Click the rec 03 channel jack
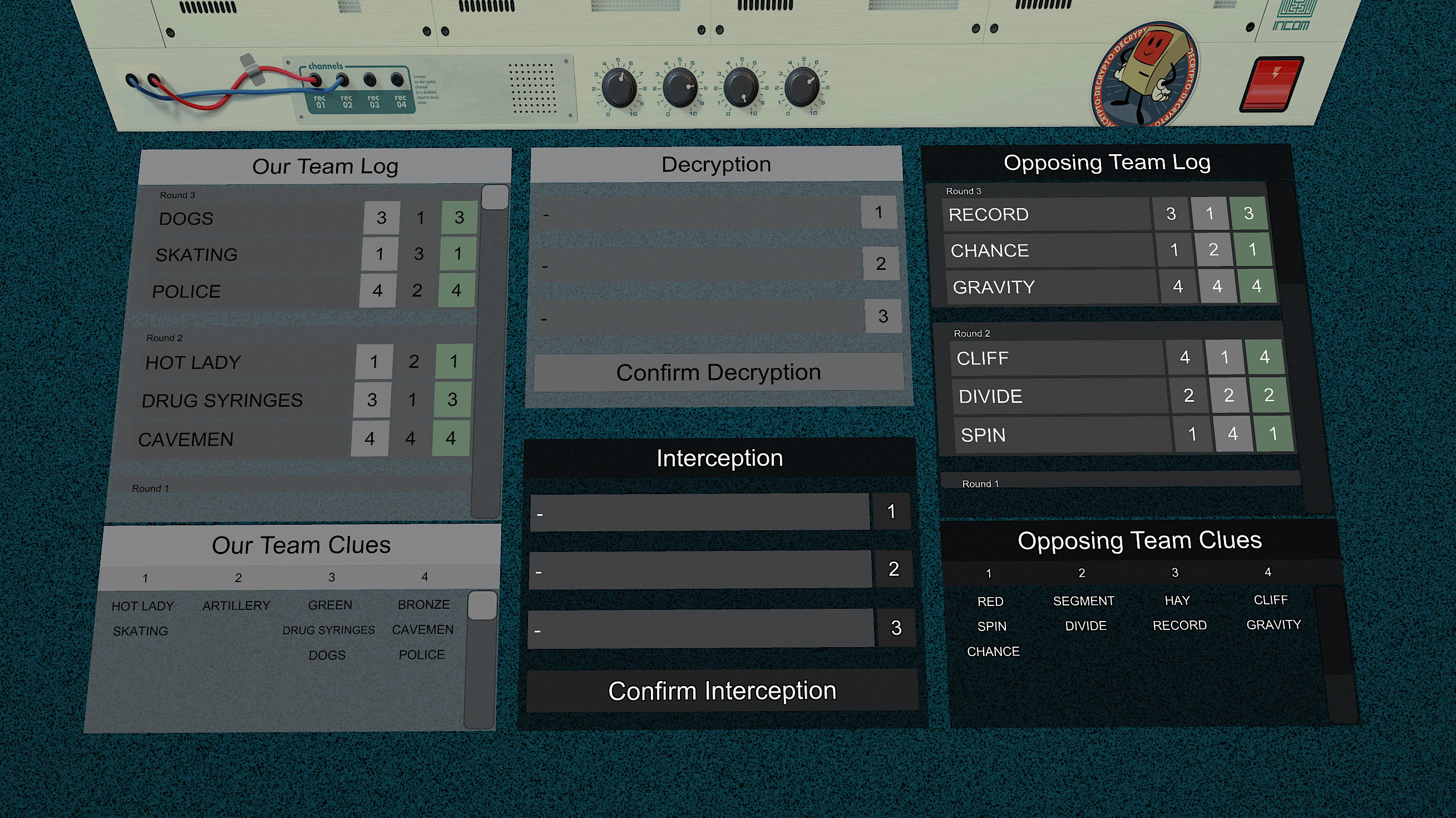The height and width of the screenshot is (818, 1456). pyautogui.click(x=369, y=80)
